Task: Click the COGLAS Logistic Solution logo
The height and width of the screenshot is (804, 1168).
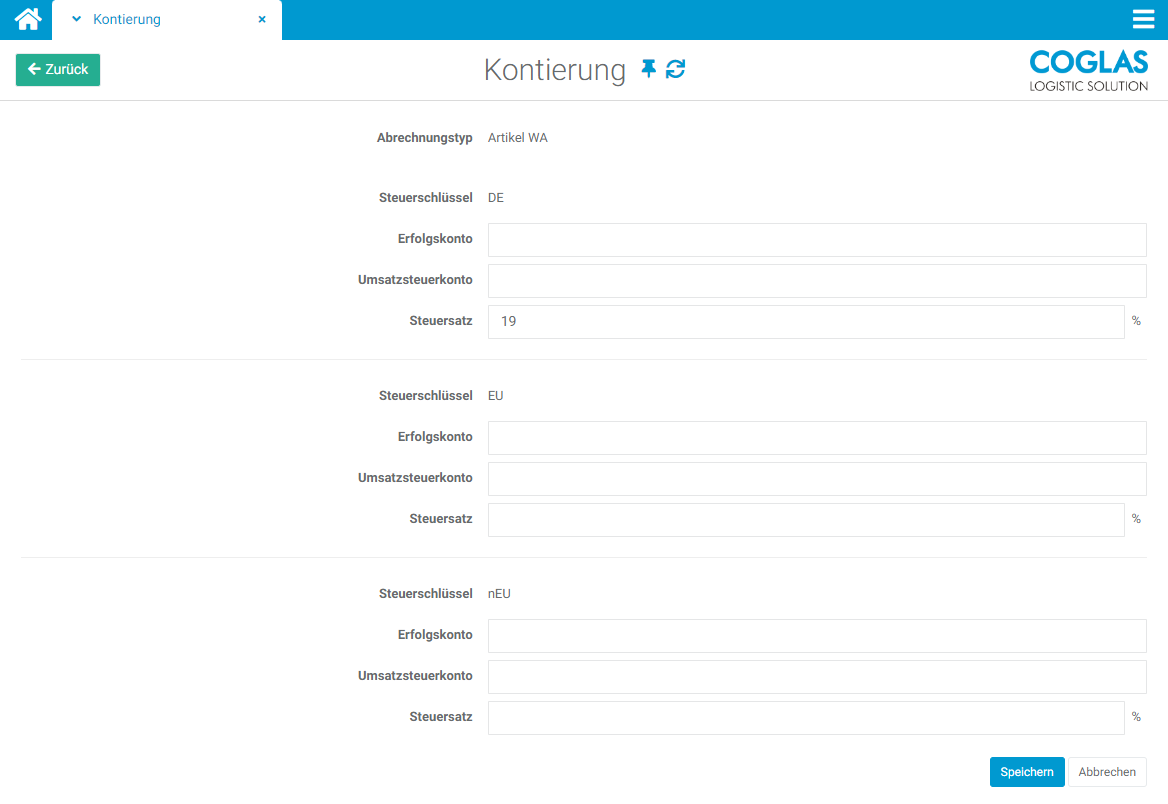Action: click(1088, 70)
